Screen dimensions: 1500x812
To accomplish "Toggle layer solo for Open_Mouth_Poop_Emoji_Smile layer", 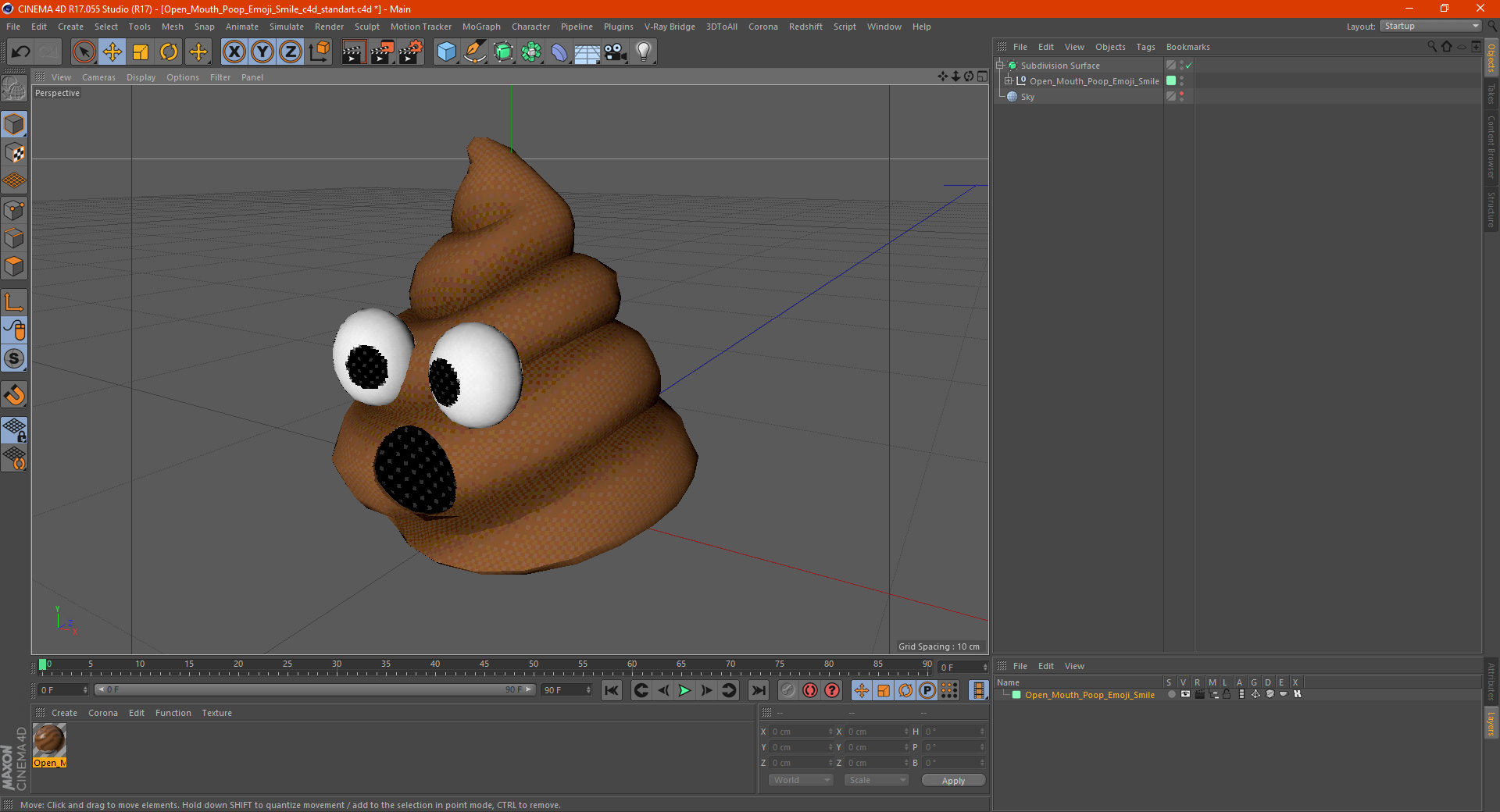I will coord(1171,694).
